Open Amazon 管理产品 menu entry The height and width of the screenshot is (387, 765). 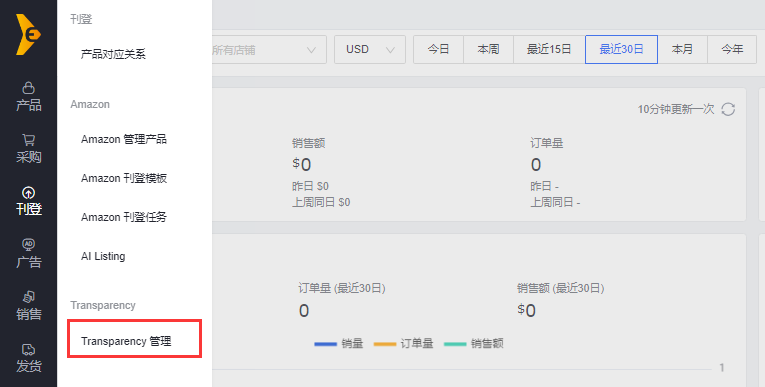124,139
